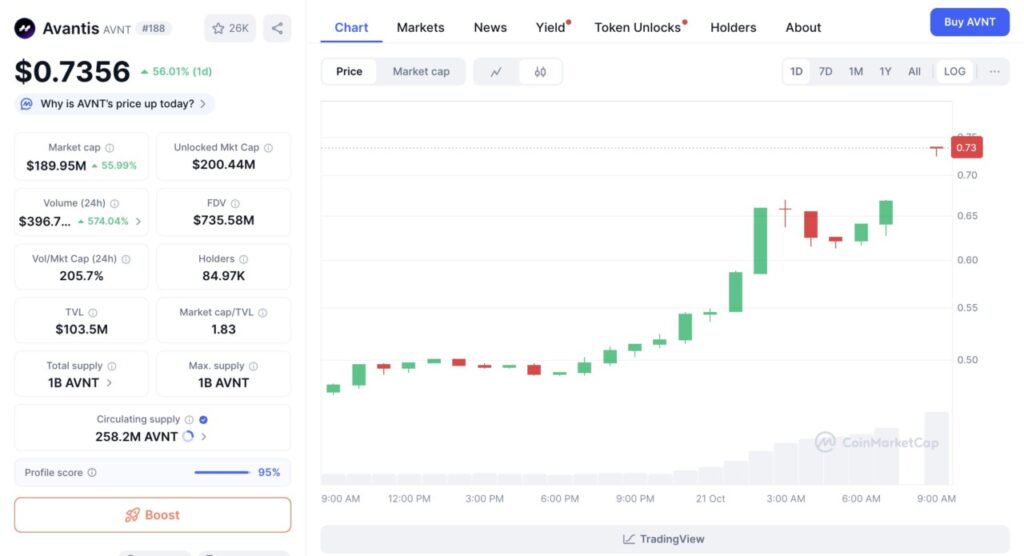Viewport: 1024px width, 556px height.
Task: Open the Yield tab
Action: pos(551,27)
